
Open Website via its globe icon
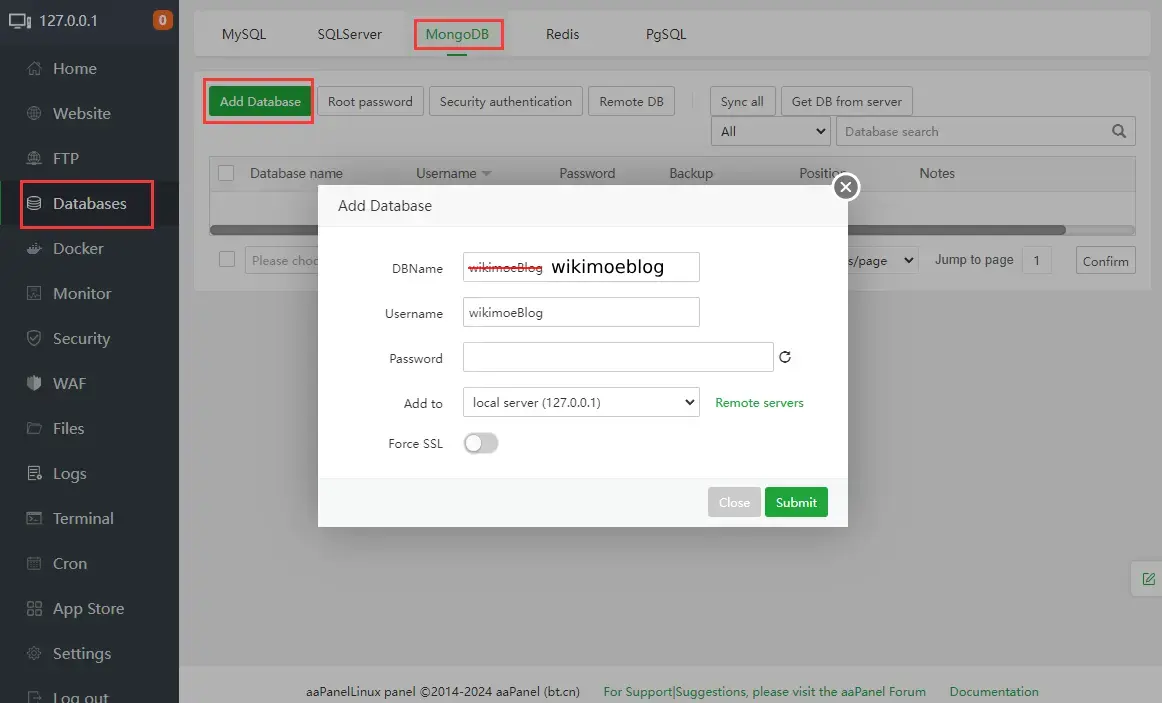(x=35, y=114)
